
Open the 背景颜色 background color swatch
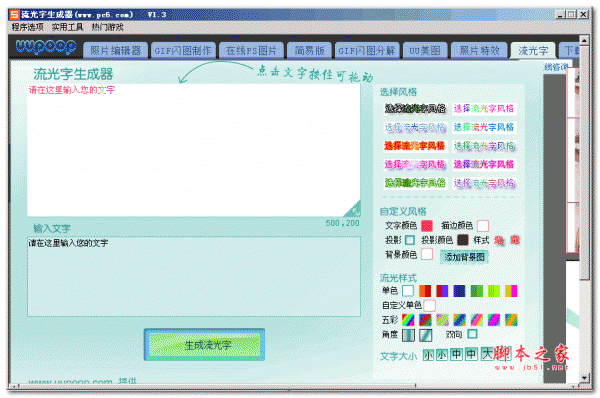427,254
